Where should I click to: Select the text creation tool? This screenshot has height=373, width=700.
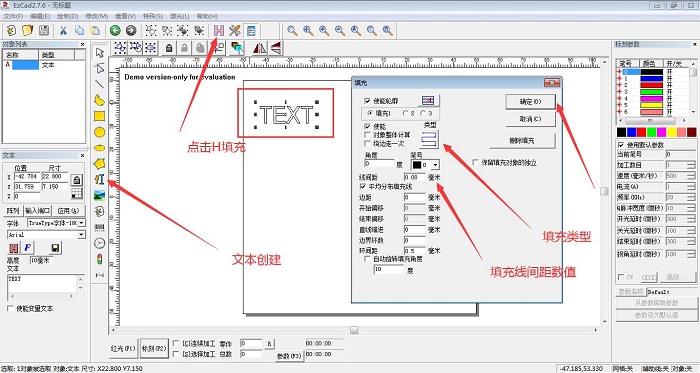[100, 179]
